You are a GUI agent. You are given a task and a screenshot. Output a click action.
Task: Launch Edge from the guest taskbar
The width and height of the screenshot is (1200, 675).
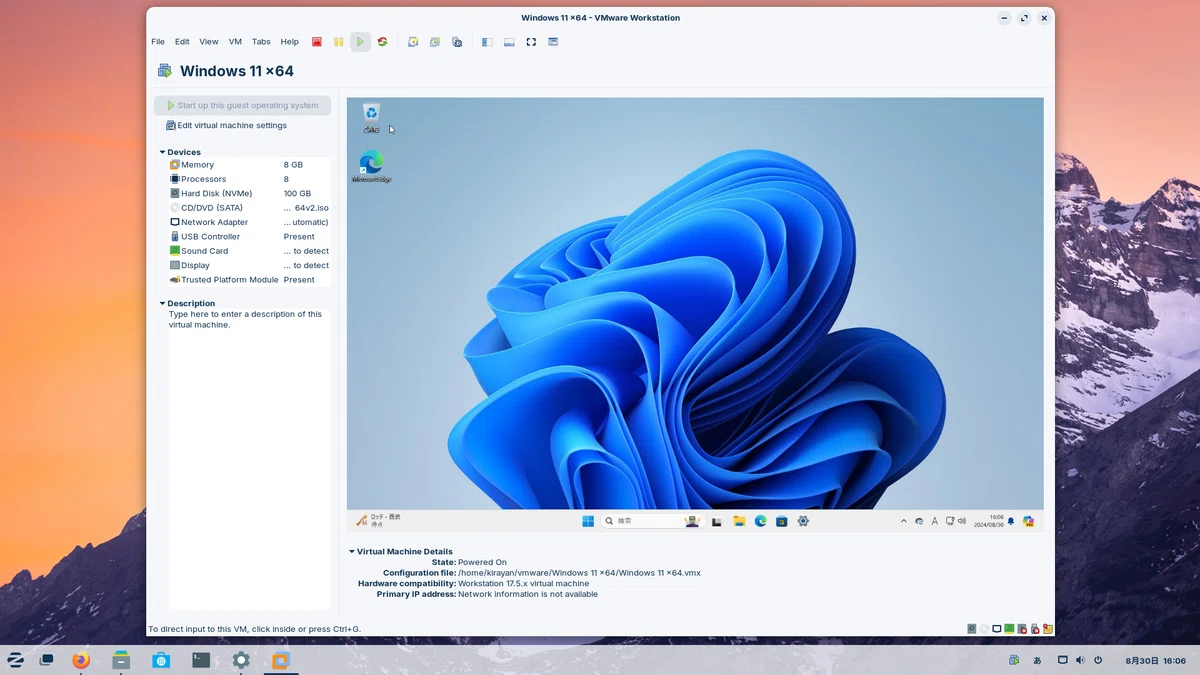click(760, 521)
